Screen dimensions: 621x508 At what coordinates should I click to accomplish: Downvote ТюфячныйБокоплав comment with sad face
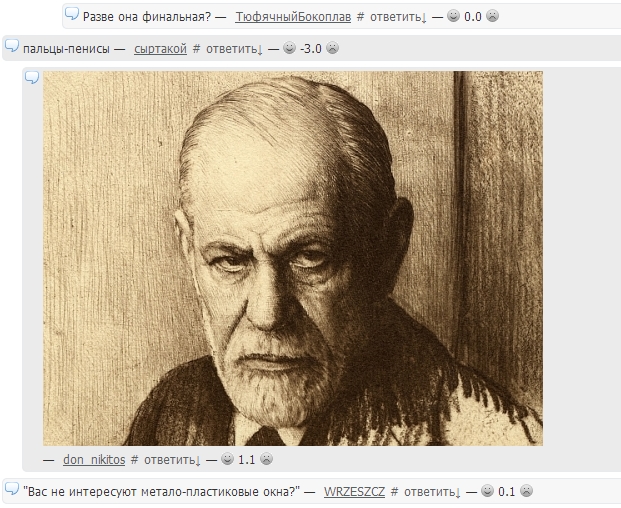click(x=492, y=16)
